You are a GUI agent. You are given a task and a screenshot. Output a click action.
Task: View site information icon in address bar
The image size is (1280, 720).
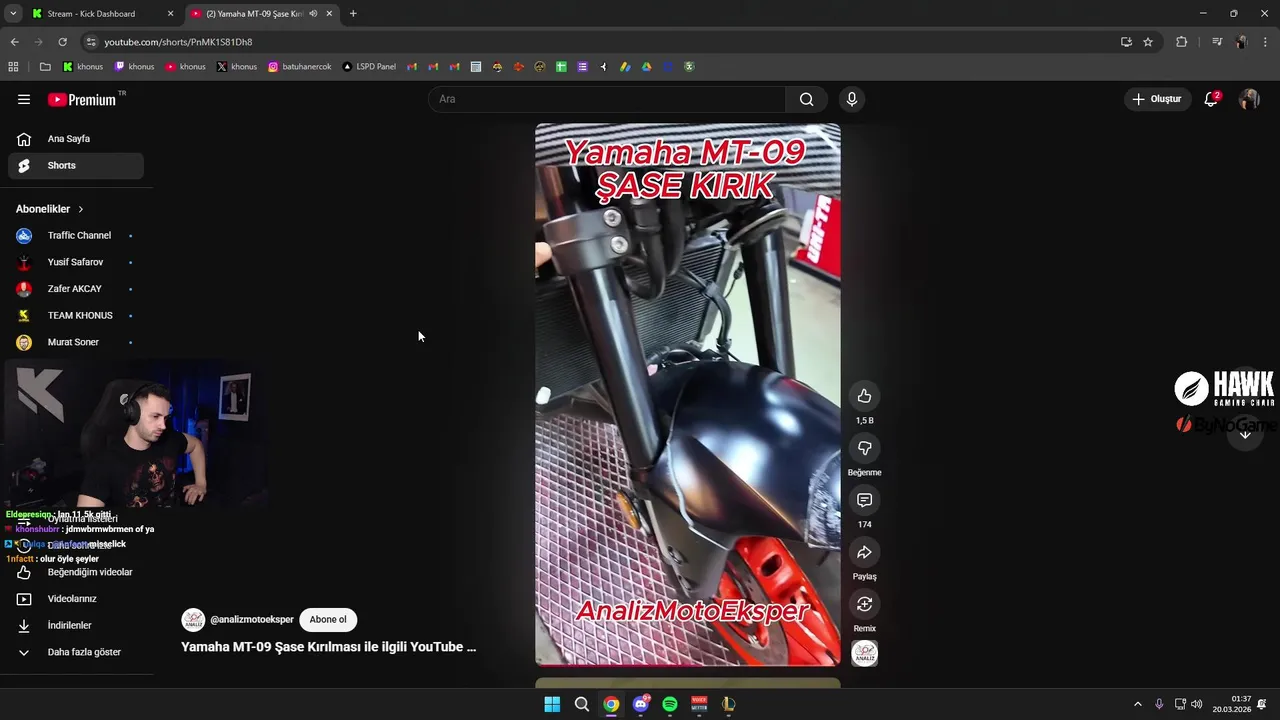point(91,42)
